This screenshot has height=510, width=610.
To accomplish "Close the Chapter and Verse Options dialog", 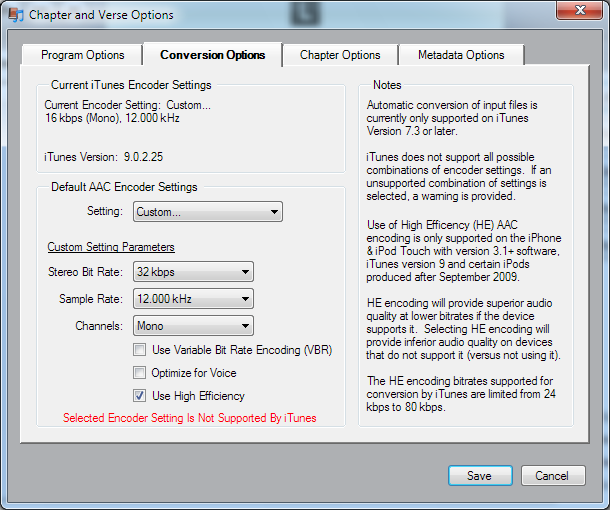I will pyautogui.click(x=580, y=10).
